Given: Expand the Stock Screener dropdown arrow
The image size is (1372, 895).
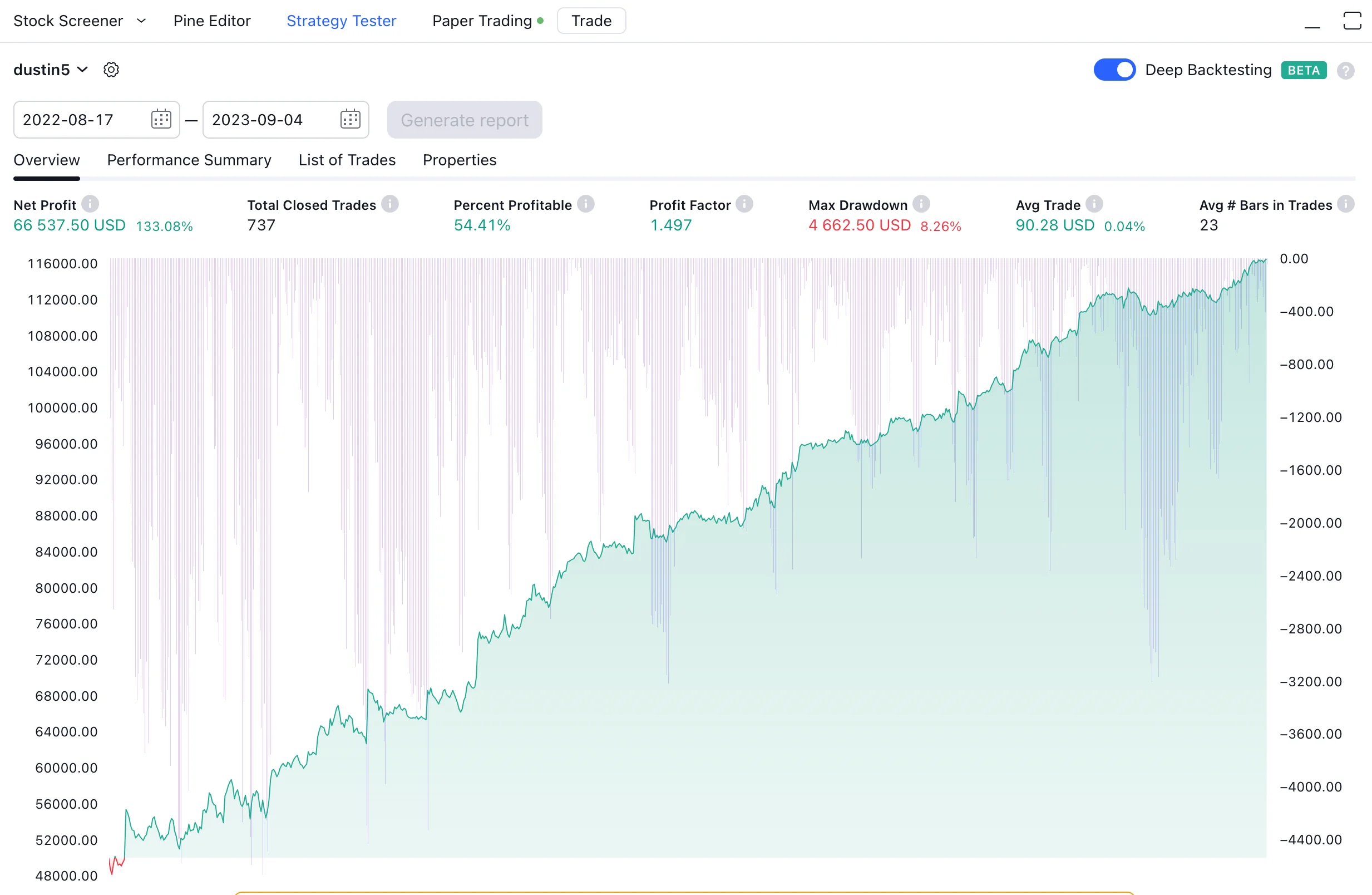Looking at the screenshot, I should [x=141, y=21].
